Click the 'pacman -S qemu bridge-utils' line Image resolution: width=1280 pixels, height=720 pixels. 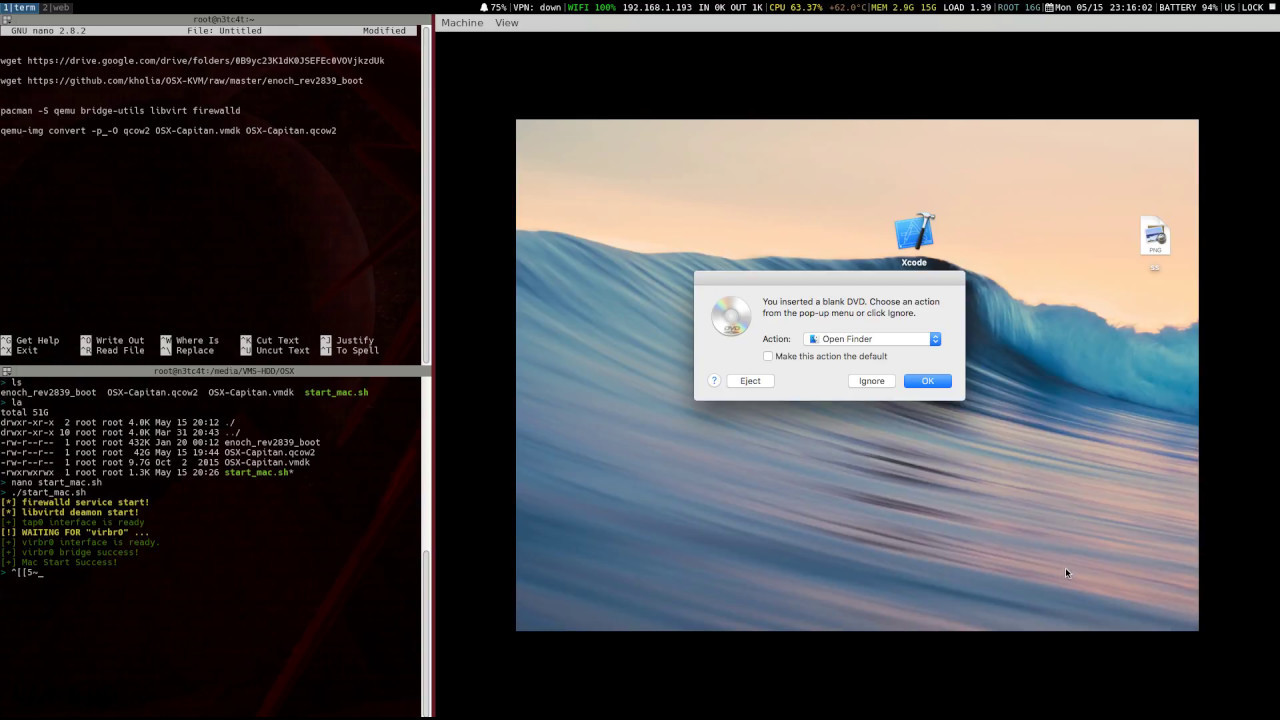120,111
